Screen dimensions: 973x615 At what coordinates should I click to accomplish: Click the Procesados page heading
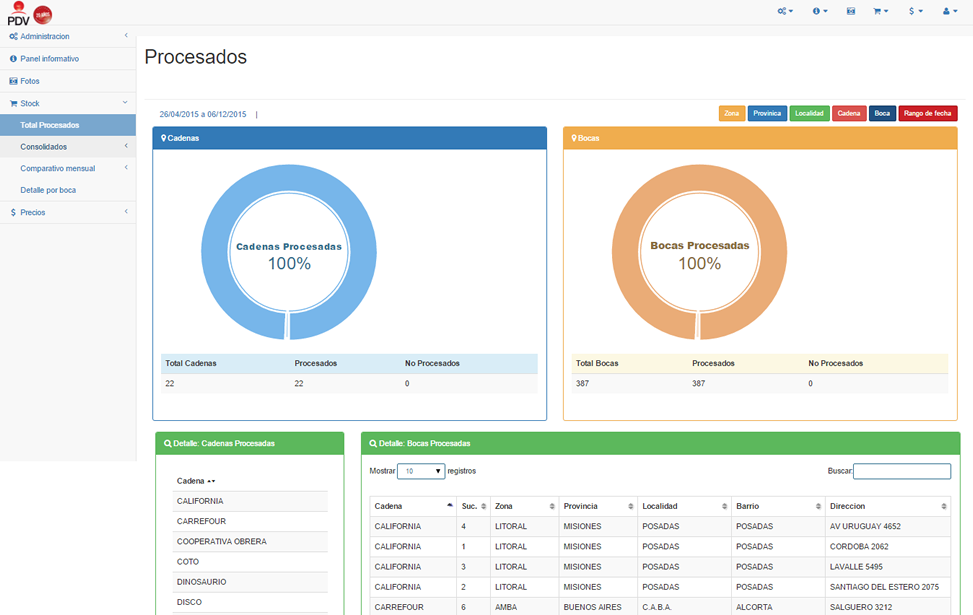(x=195, y=57)
